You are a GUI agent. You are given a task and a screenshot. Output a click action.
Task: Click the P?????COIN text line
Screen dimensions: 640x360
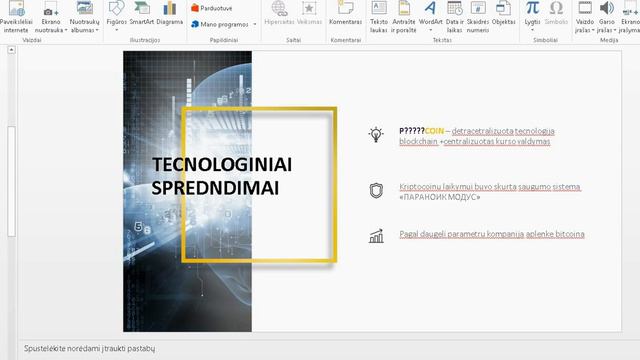click(x=477, y=131)
